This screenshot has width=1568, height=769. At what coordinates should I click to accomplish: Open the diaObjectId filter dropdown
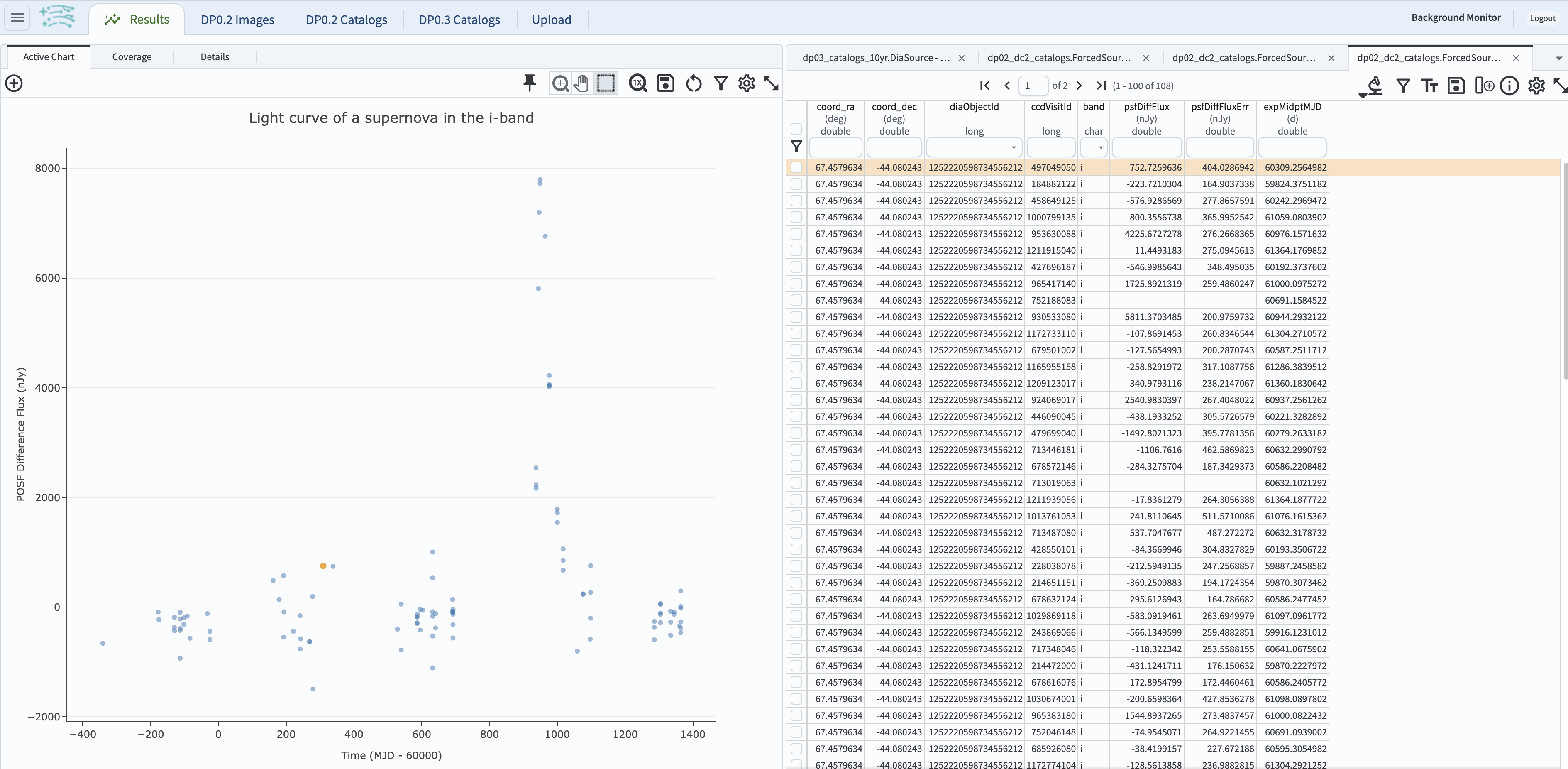(x=1014, y=147)
